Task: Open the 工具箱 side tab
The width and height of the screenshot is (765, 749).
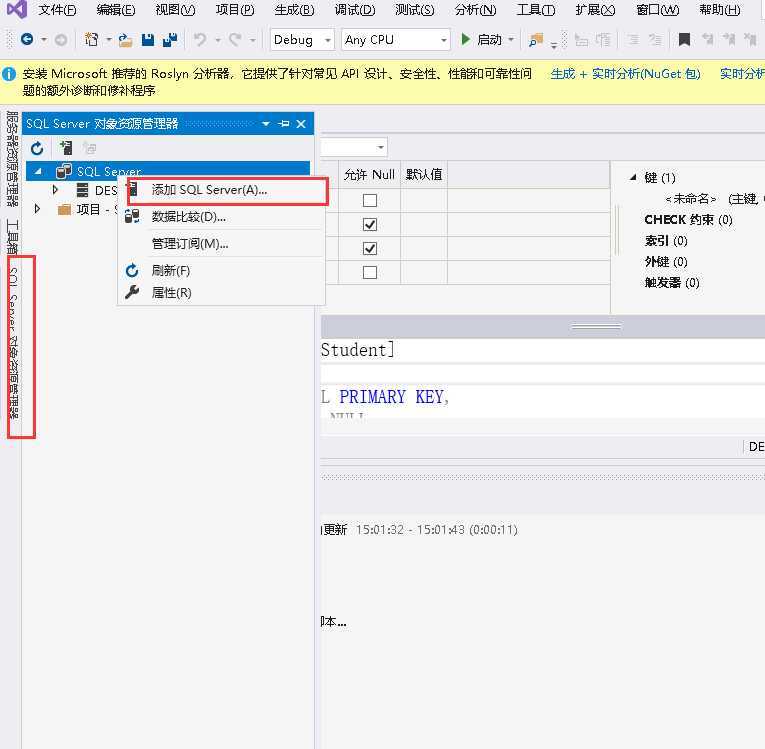Action: click(x=13, y=237)
